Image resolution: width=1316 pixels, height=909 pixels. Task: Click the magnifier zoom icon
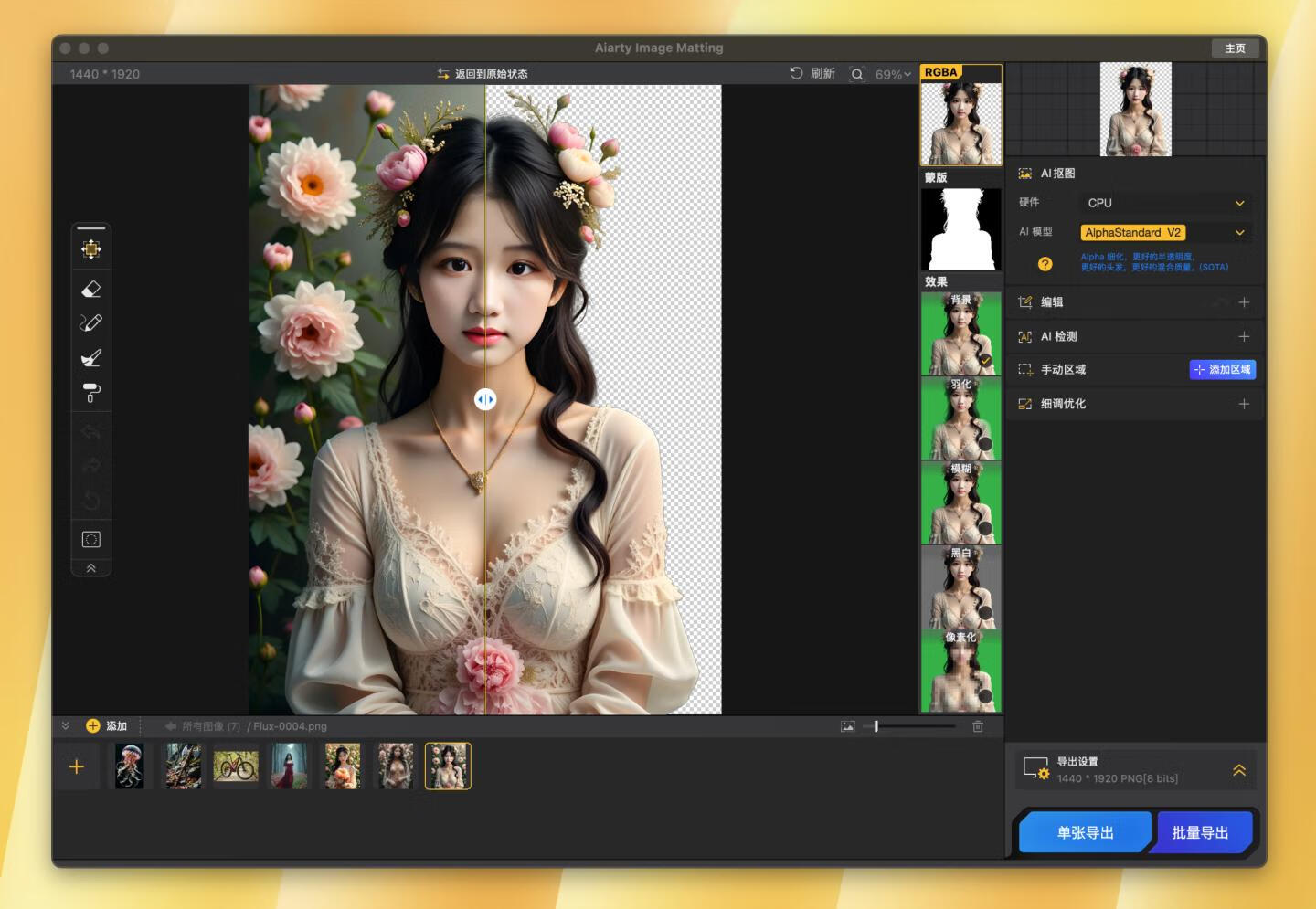[857, 74]
